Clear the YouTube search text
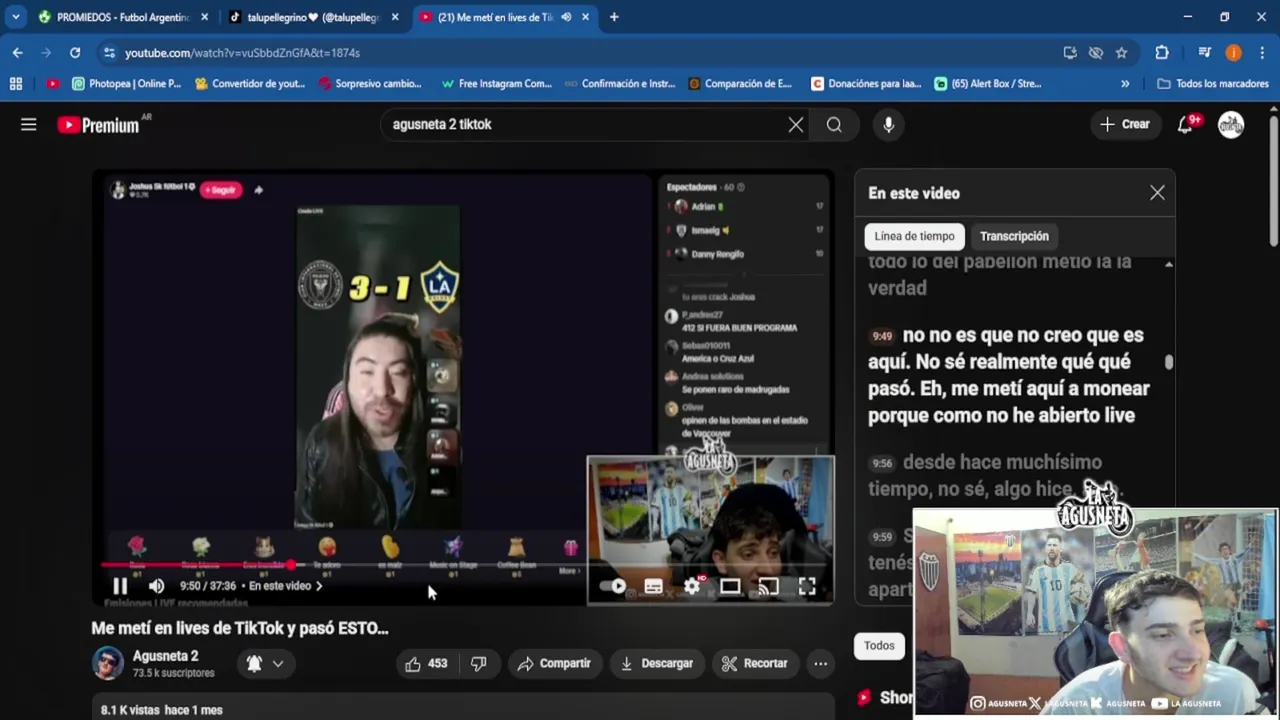This screenshot has width=1280, height=720. [x=796, y=124]
